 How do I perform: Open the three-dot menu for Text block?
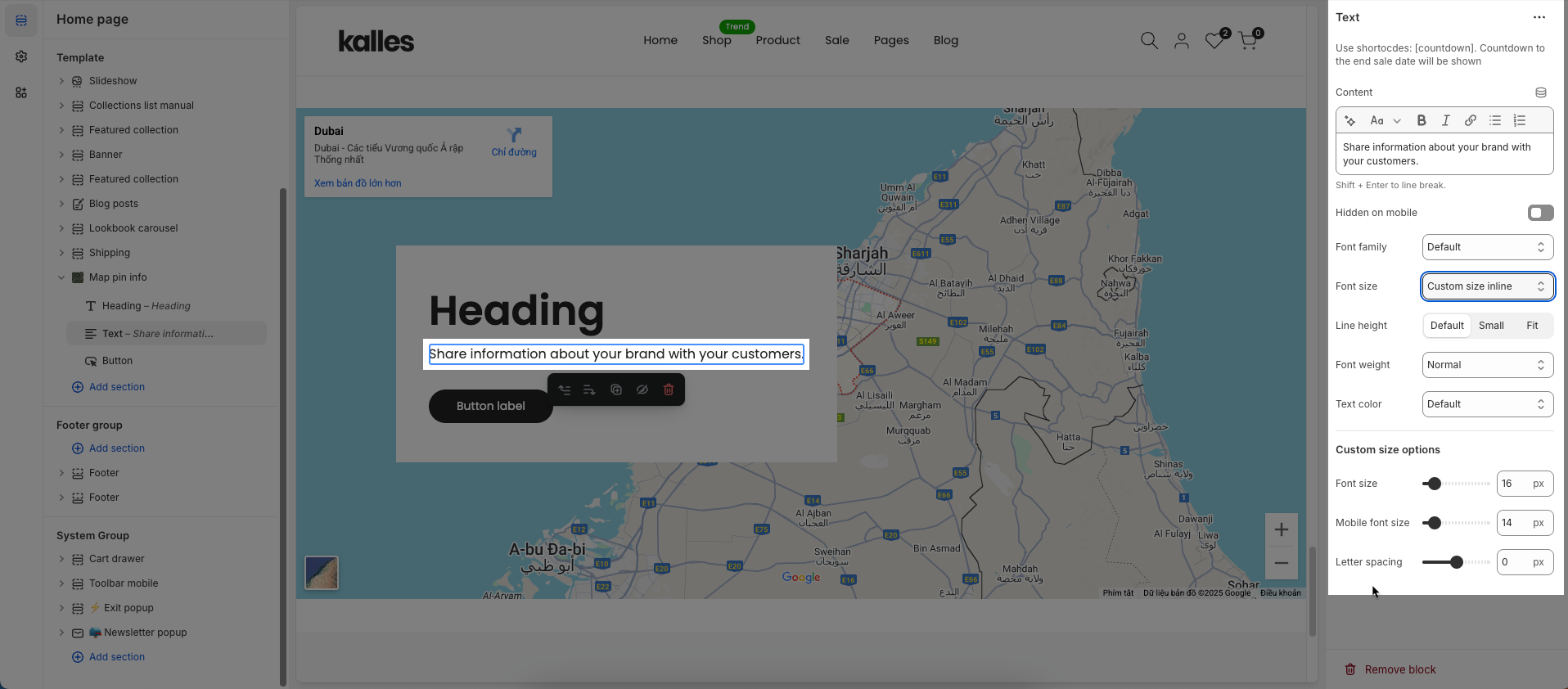pos(1539,17)
